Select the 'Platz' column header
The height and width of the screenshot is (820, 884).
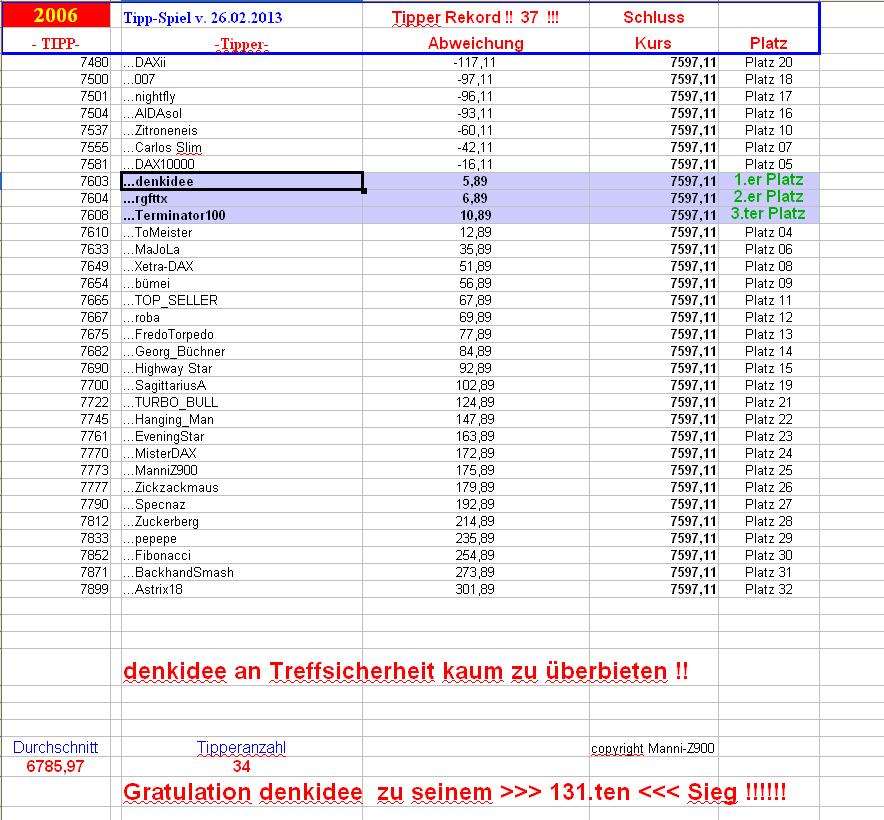tap(768, 43)
